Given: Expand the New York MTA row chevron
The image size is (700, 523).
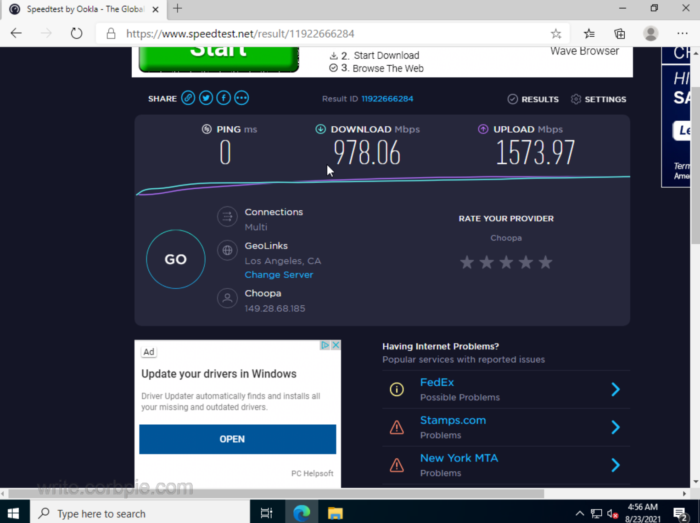Looking at the screenshot, I should tap(616, 465).
